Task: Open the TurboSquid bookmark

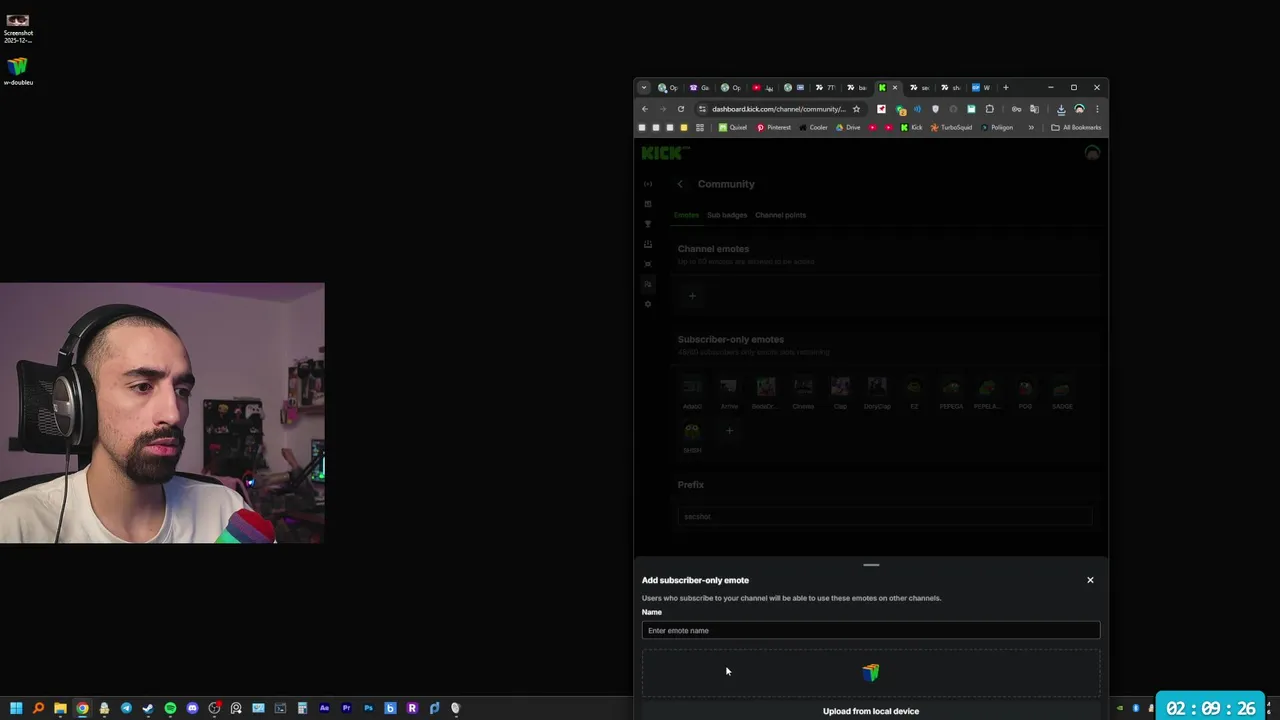Action: click(x=951, y=127)
